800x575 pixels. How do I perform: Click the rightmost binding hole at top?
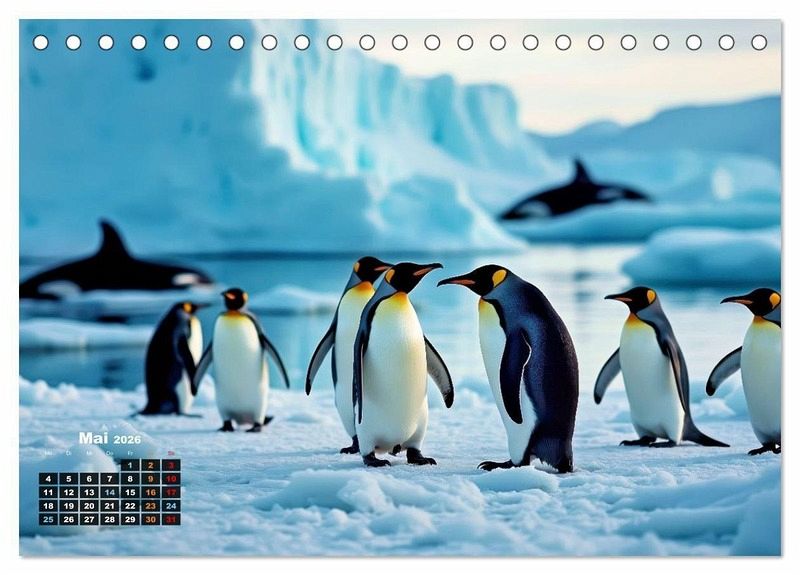pyautogui.click(x=759, y=42)
